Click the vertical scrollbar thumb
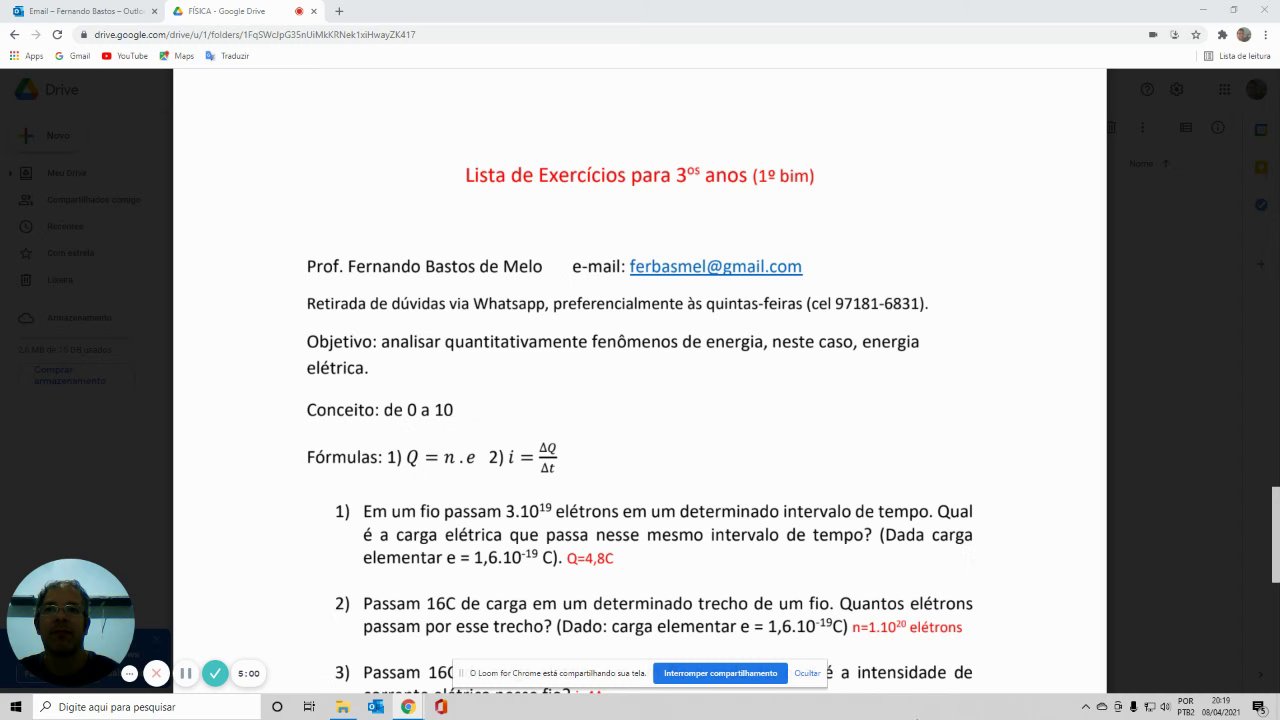This screenshot has height=720, width=1280. [1275, 535]
